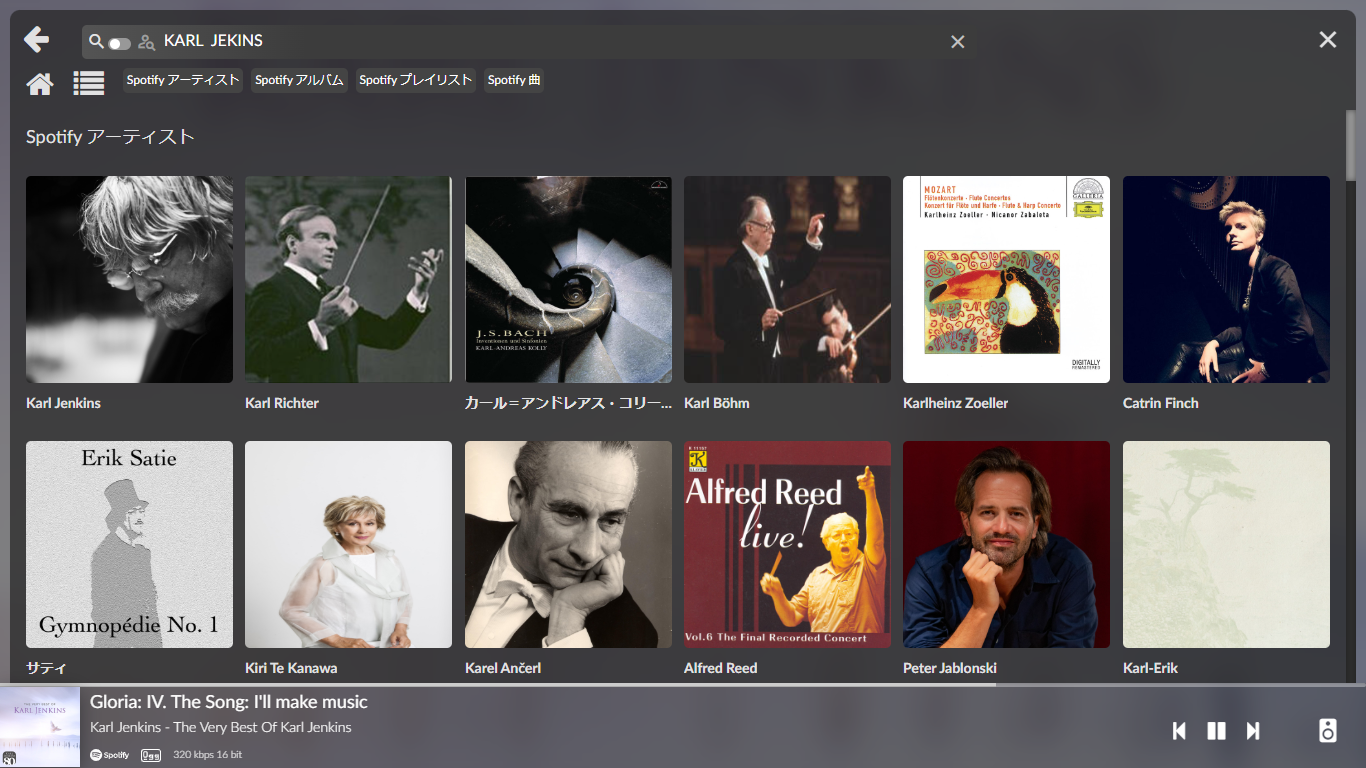Screen dimensions: 1366x768
Task: Click the magnifier search icon
Action: click(96, 42)
